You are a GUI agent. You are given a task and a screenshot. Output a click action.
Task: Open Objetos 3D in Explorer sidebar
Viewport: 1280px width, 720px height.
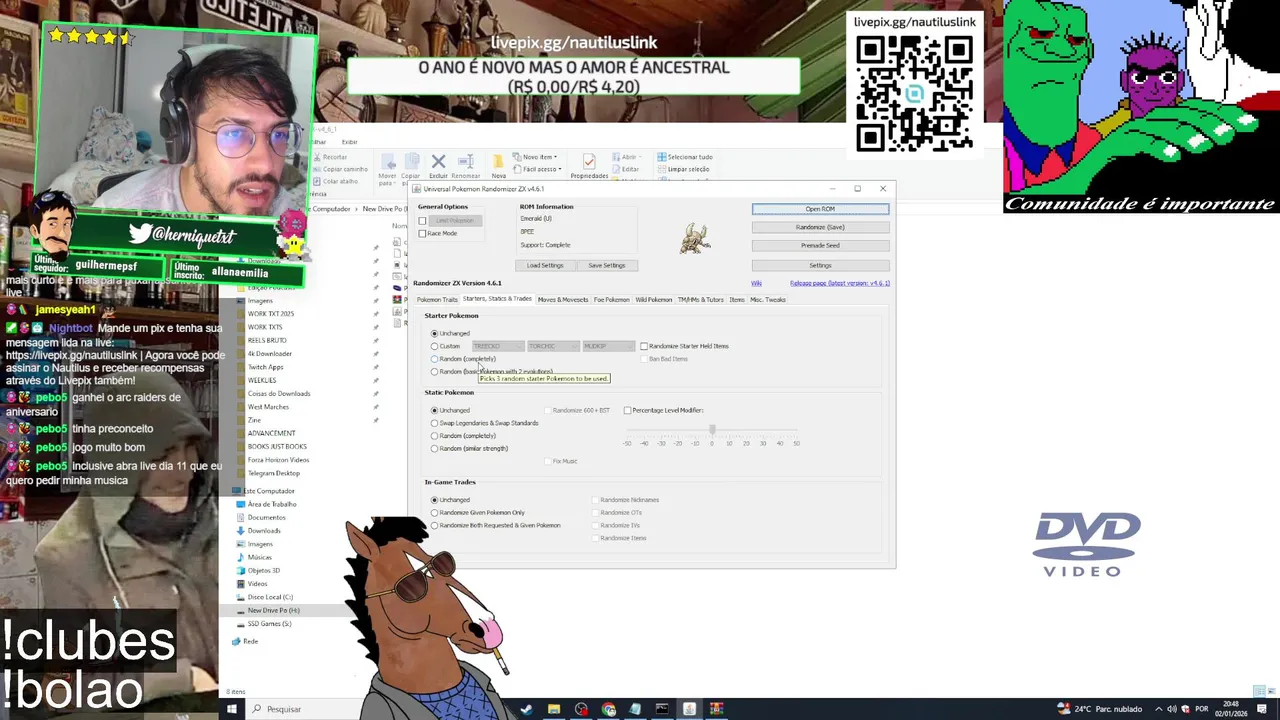[x=264, y=570]
